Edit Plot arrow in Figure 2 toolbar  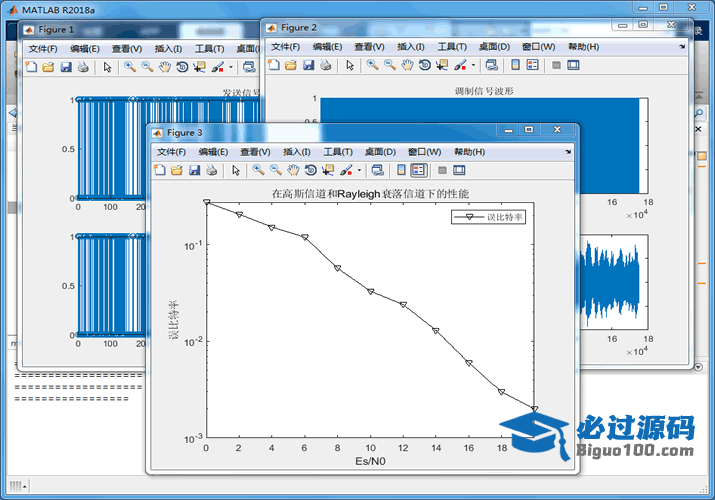point(350,65)
